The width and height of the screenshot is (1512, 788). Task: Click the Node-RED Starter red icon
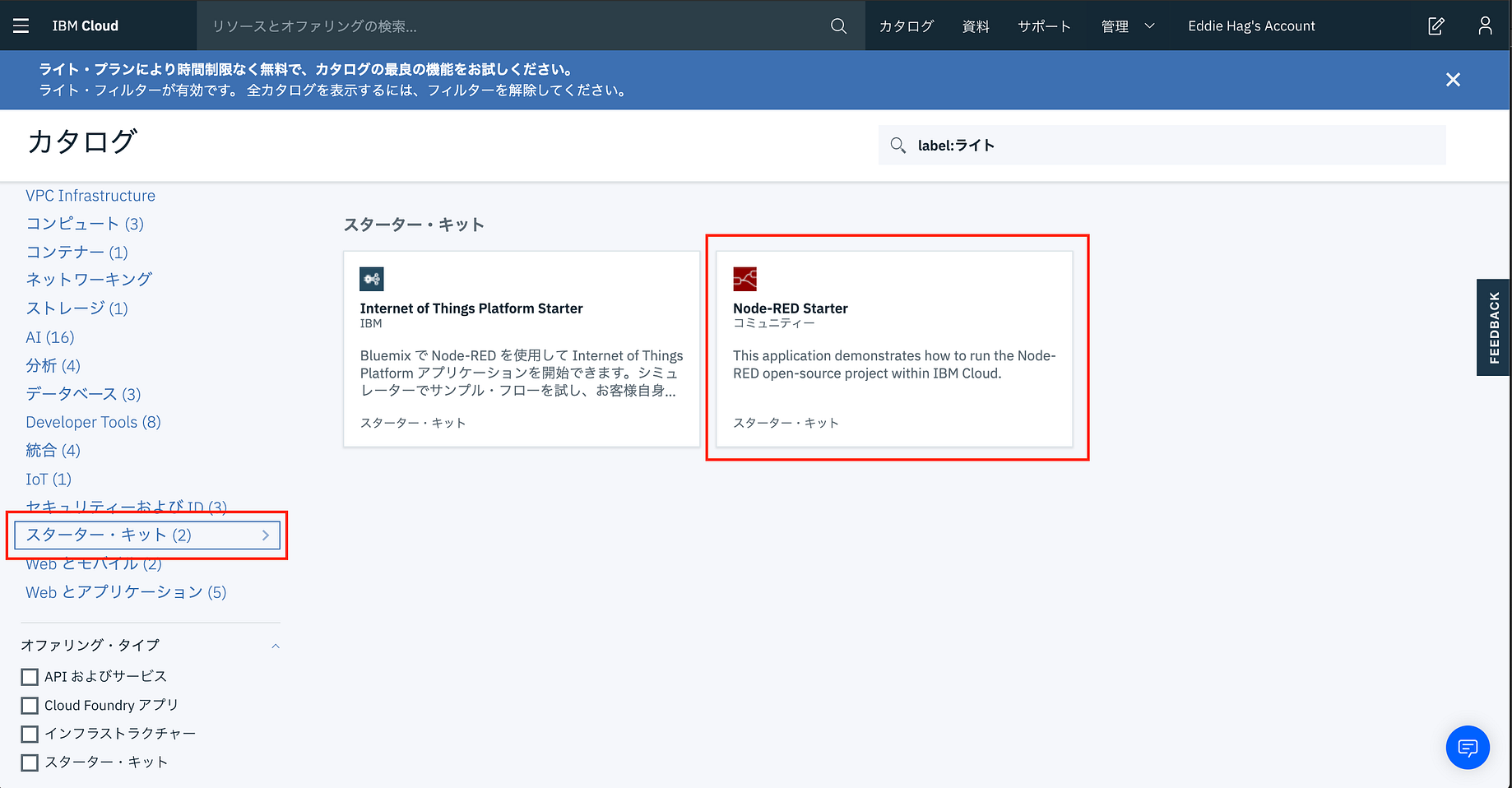(x=744, y=279)
